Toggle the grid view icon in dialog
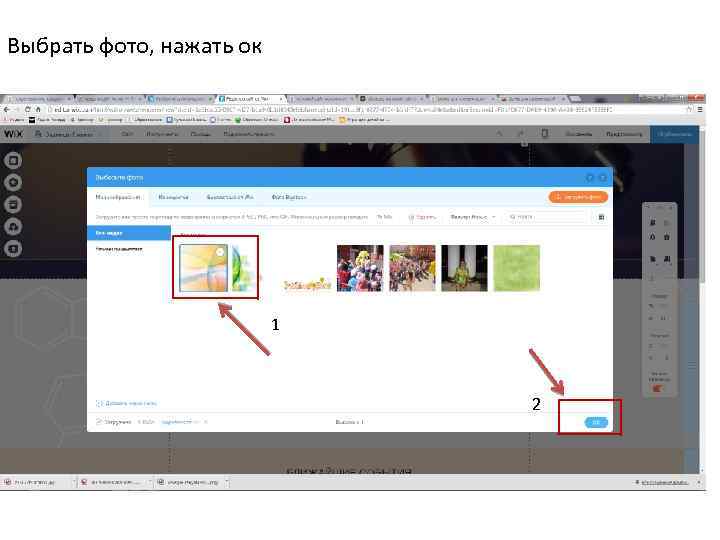The height and width of the screenshot is (540, 720). (x=601, y=217)
